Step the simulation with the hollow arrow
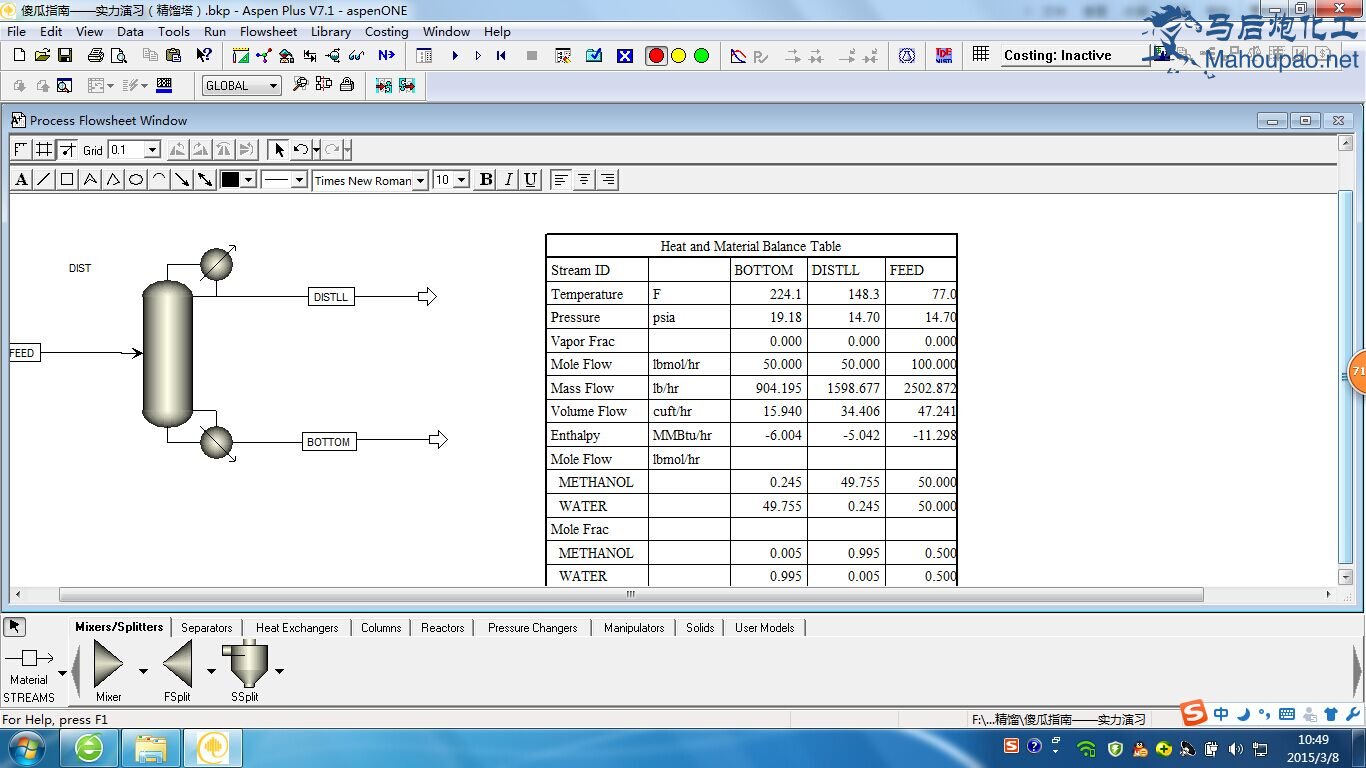Screen dimensions: 1366x768 [x=478, y=55]
